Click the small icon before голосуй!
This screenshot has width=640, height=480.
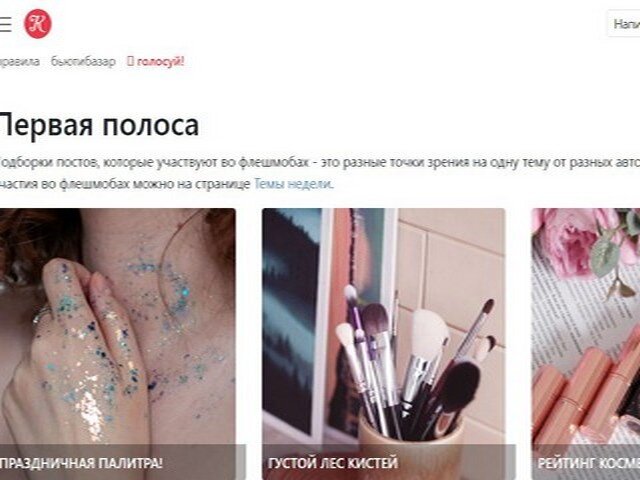[x=130, y=62]
